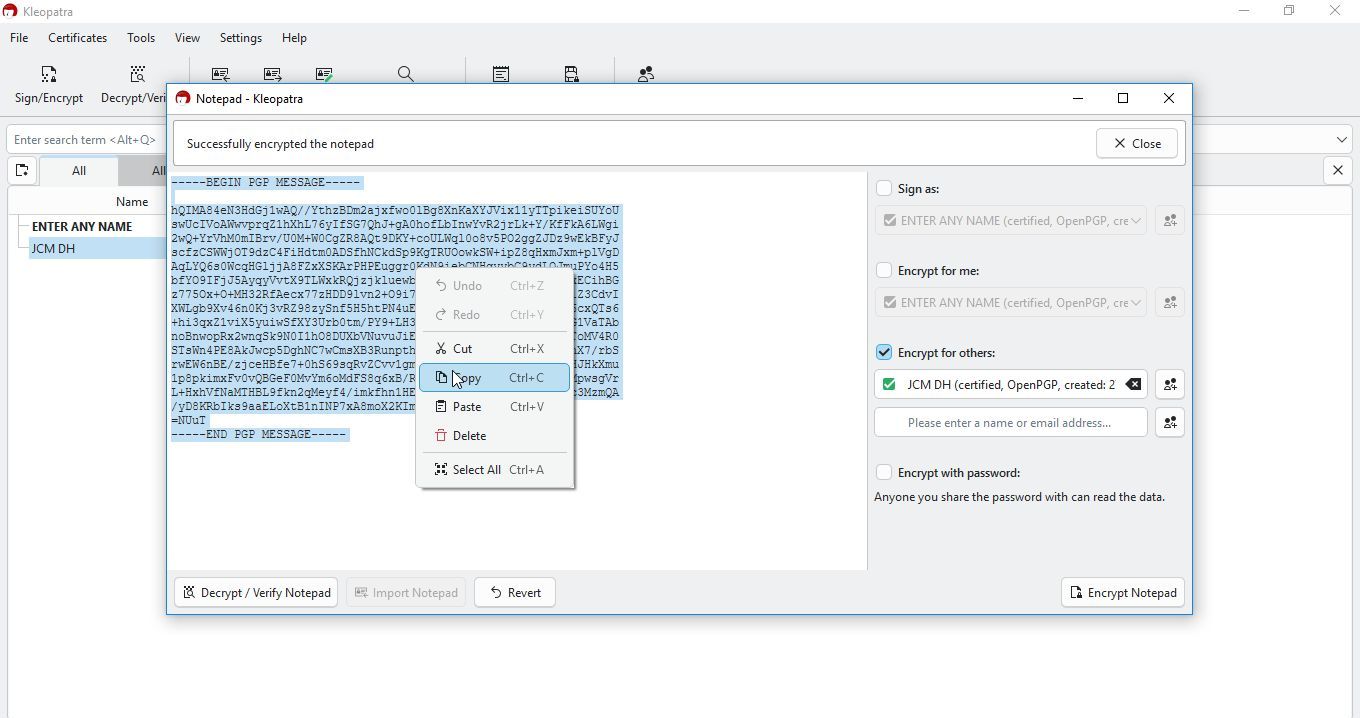The height and width of the screenshot is (718, 1360).
Task: Dismiss the success message with Close button
Action: click(1137, 144)
